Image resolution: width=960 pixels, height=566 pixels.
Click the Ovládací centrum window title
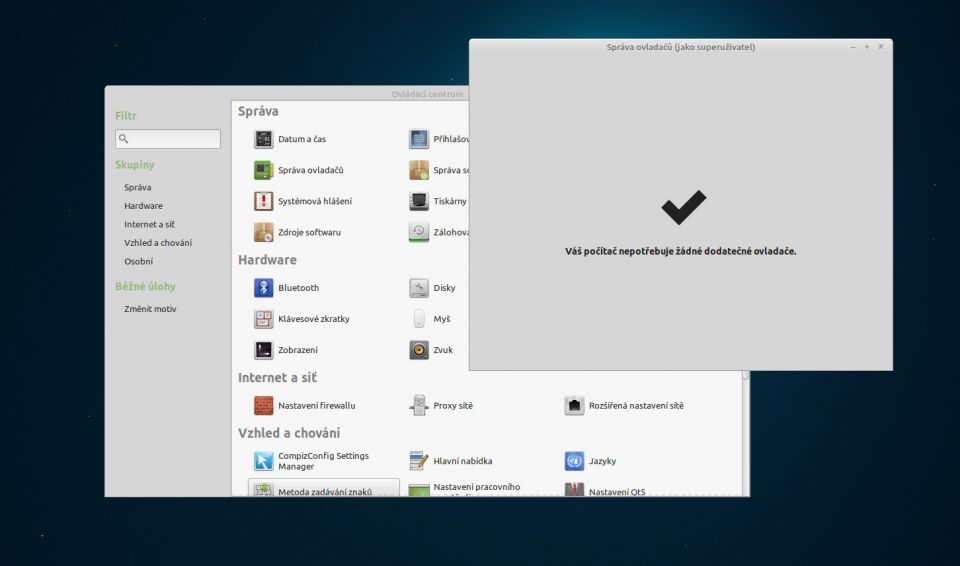(427, 94)
